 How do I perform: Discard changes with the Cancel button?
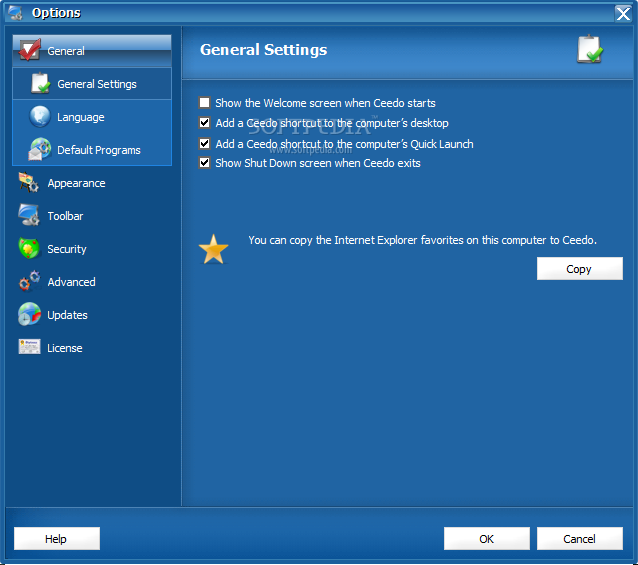(579, 539)
